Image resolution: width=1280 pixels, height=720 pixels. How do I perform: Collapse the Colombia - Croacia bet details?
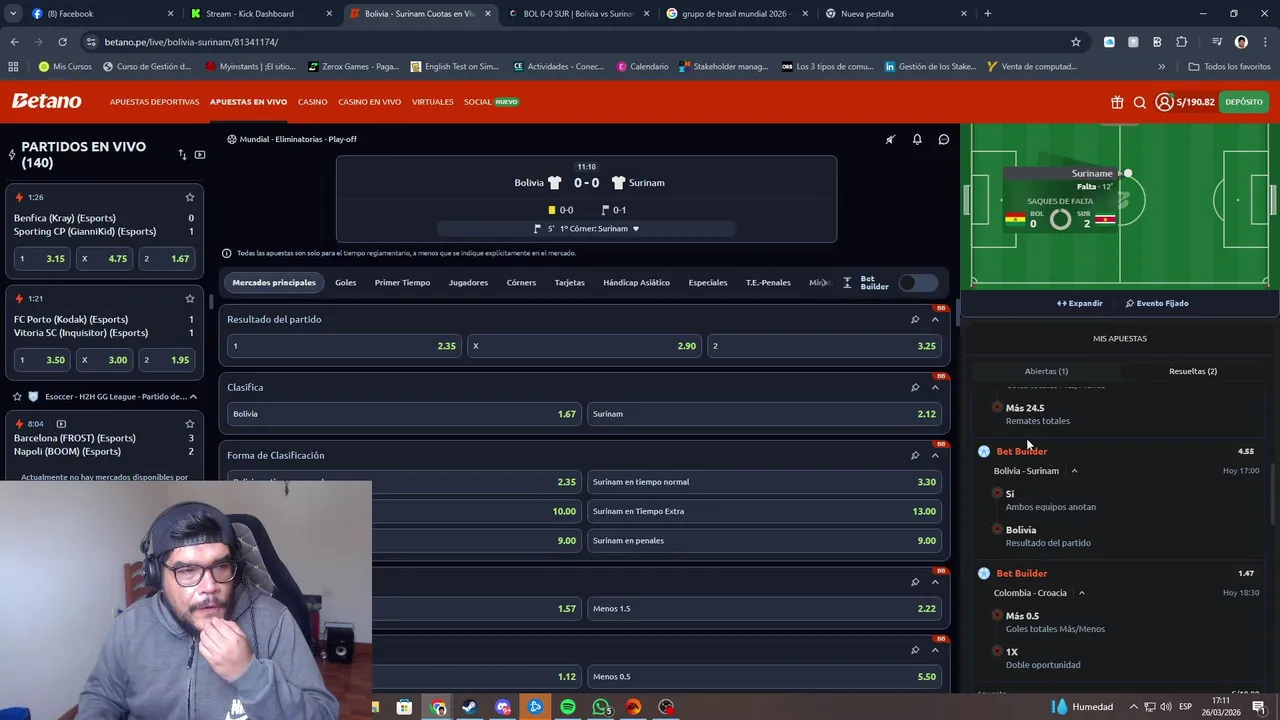click(1081, 593)
